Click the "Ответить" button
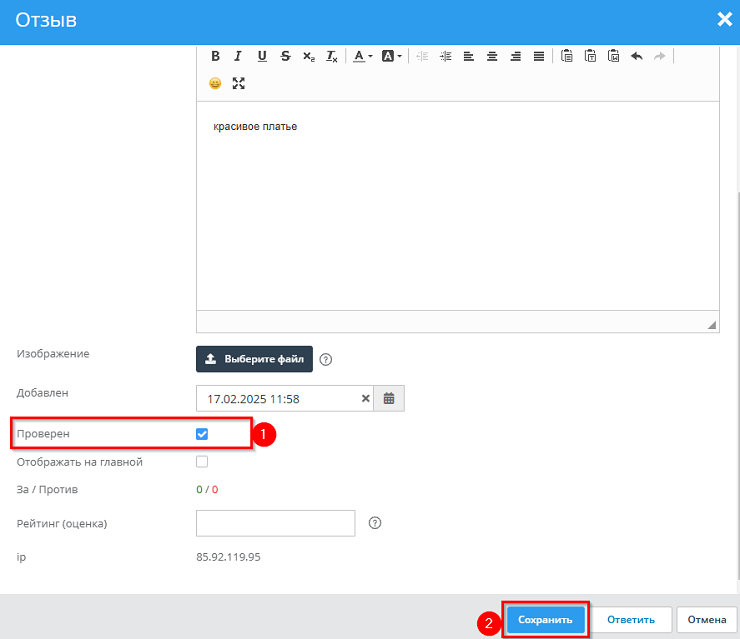 [x=630, y=620]
